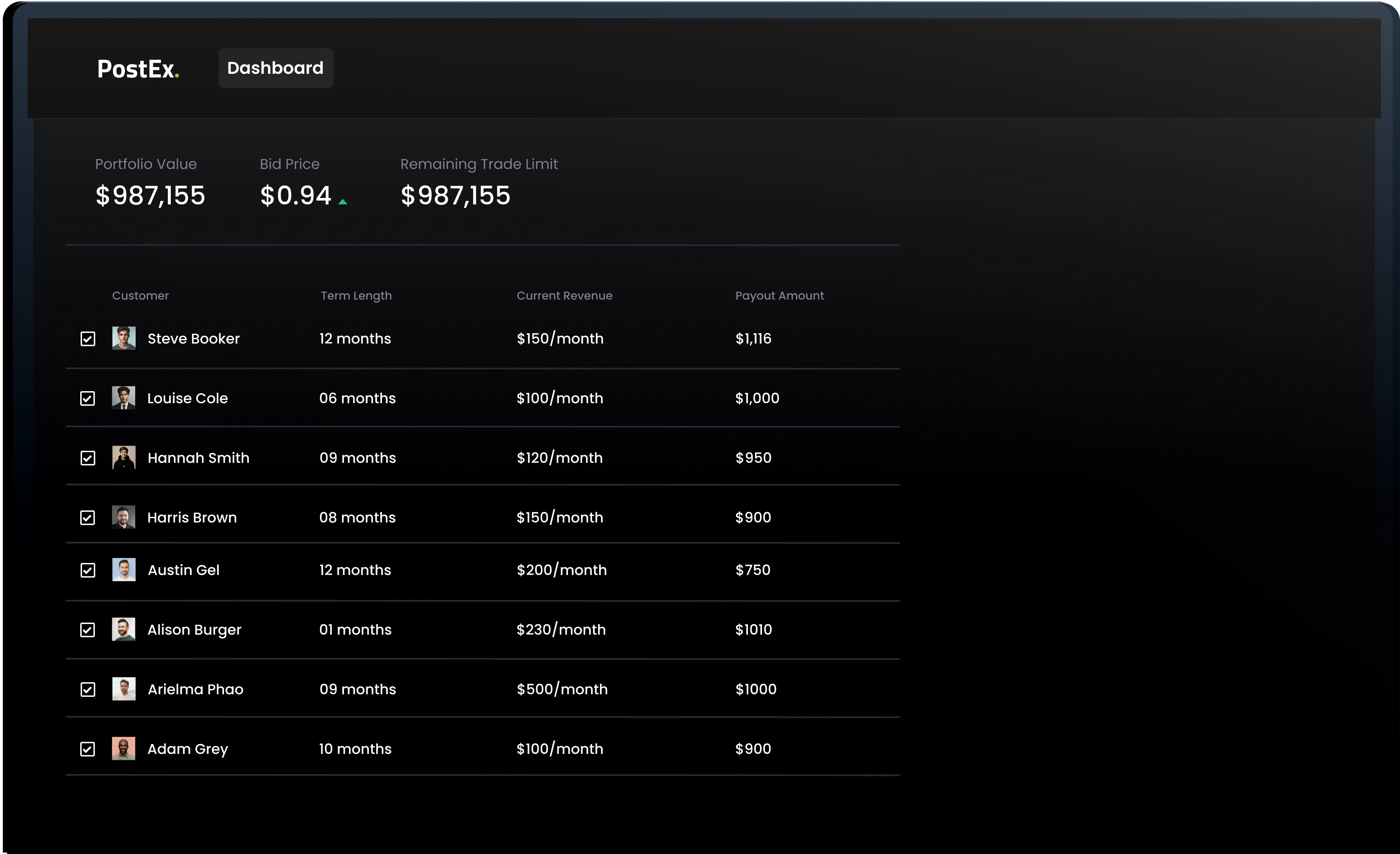Screen dimensions: 1400x854
Task: Toggle the Louise Cole checkbox
Action: tap(87, 398)
